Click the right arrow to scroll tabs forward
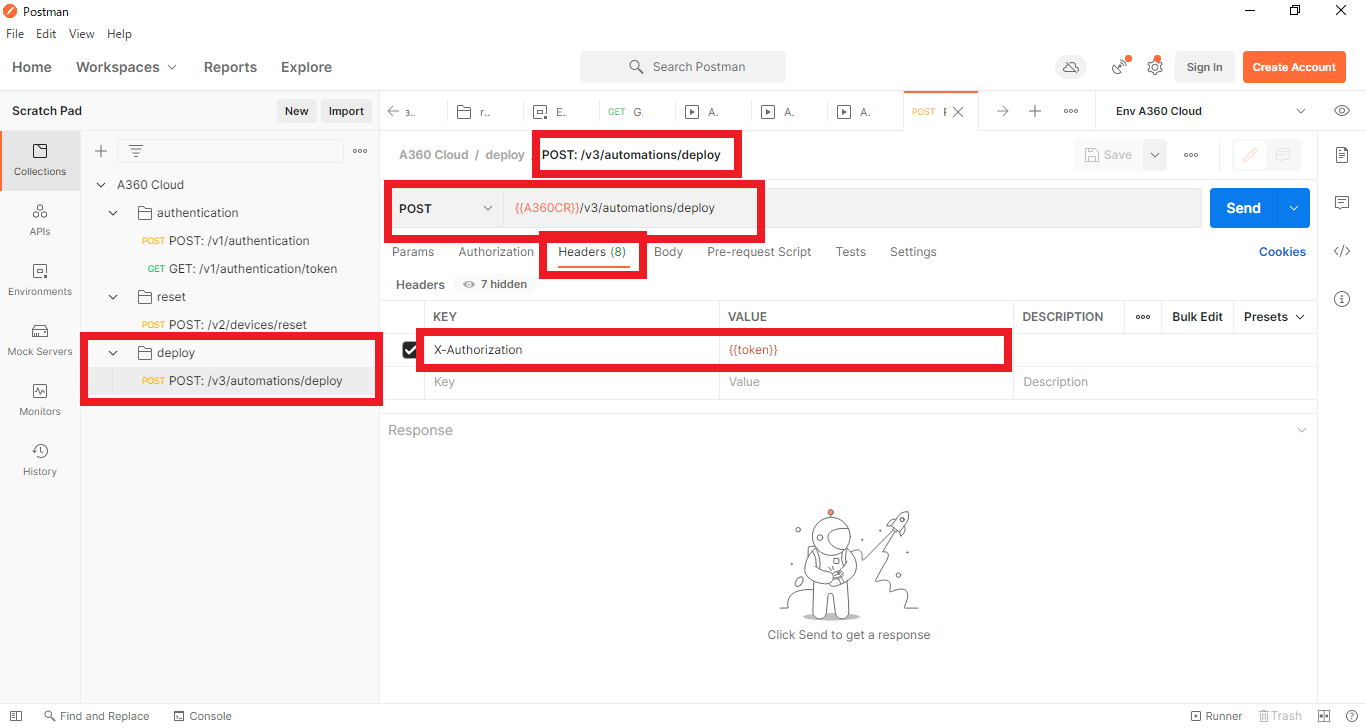 pos(1002,111)
